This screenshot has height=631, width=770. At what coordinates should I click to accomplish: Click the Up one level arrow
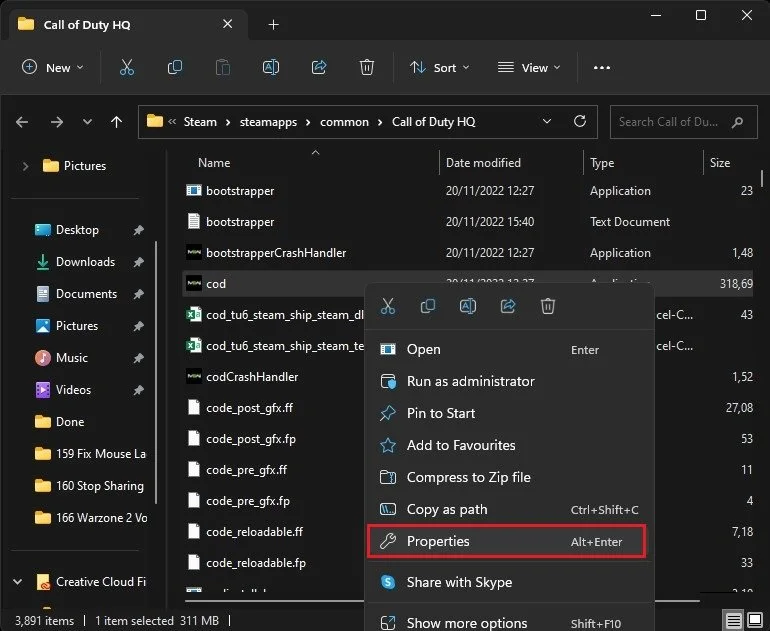click(x=116, y=122)
